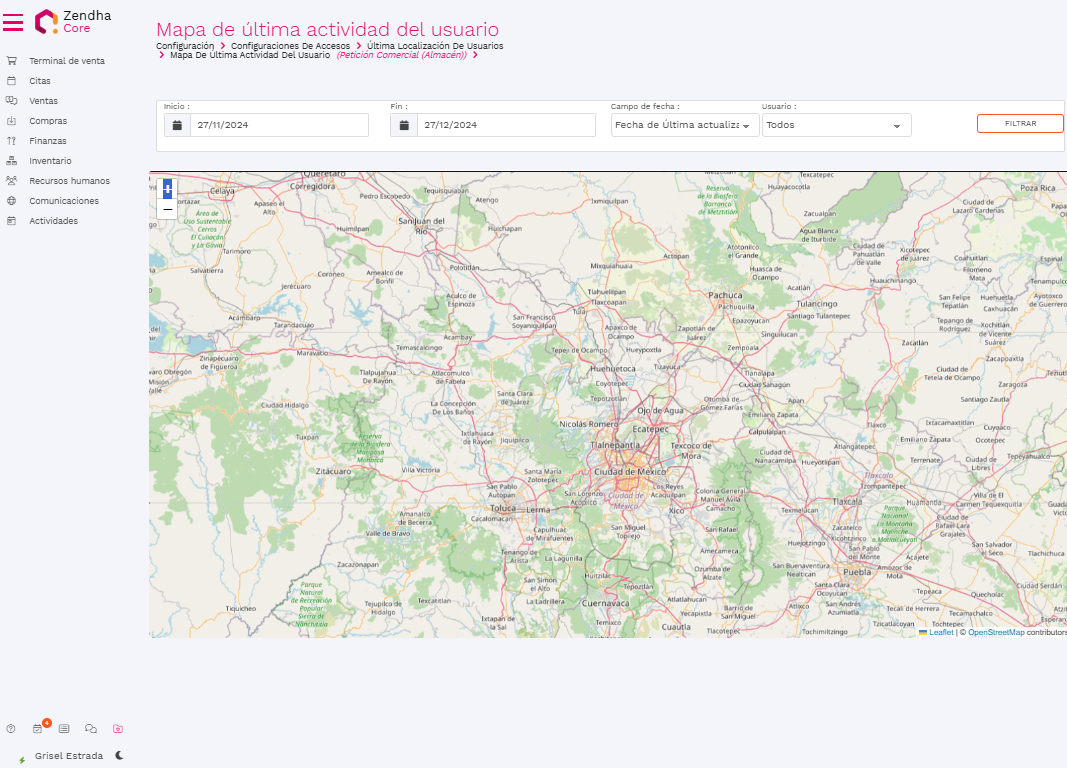Open calendar picker for Fin date
Screen dimensions: 1067x768
point(404,125)
